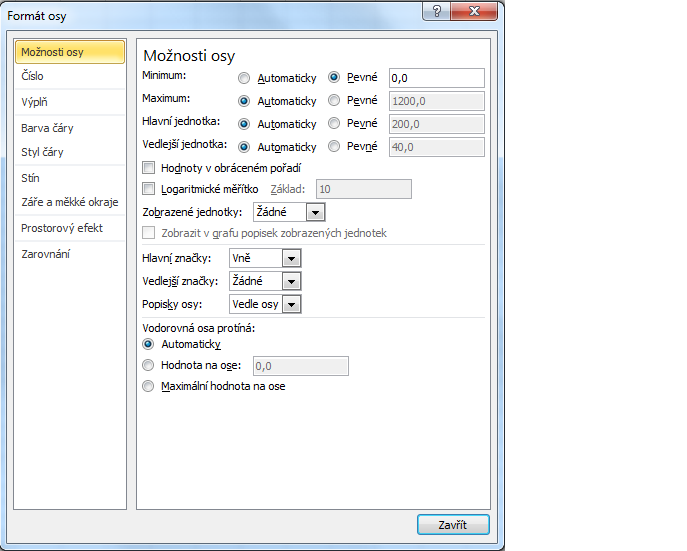This screenshot has height=551, width=687.
Task: Select Pevné for Hlavní jednotka
Action: (x=335, y=124)
